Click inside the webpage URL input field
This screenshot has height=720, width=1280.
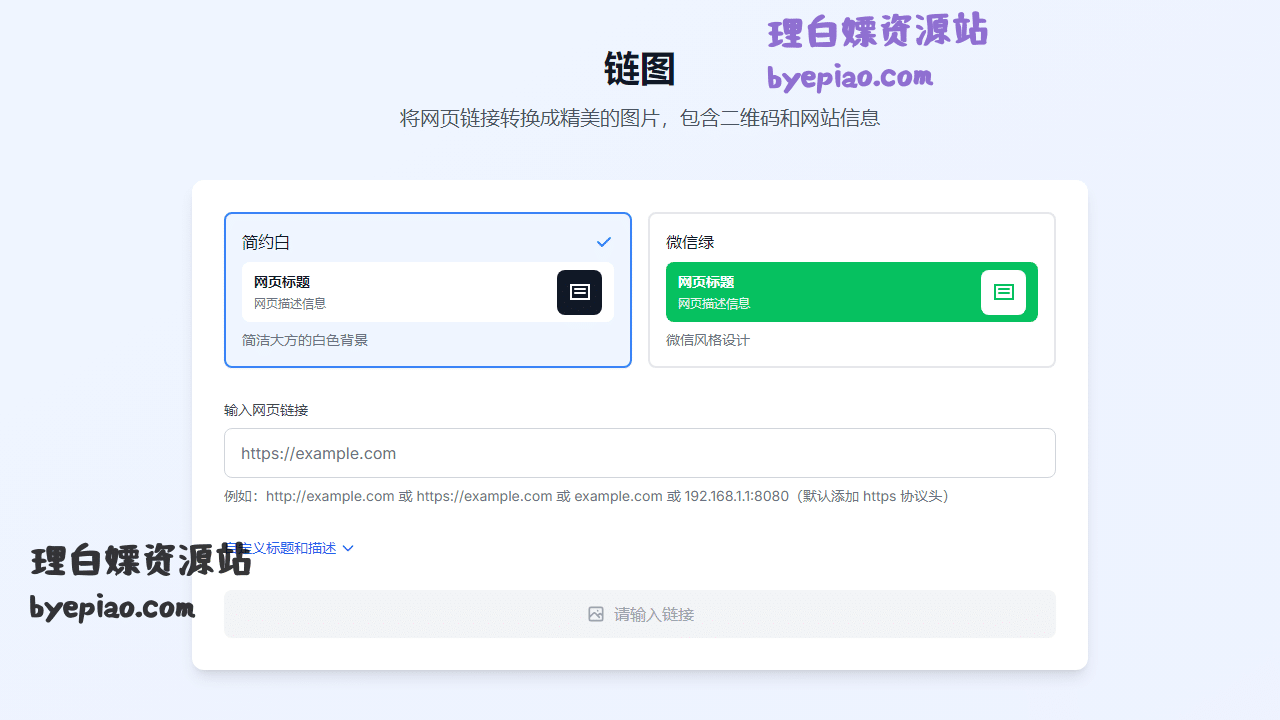640,453
